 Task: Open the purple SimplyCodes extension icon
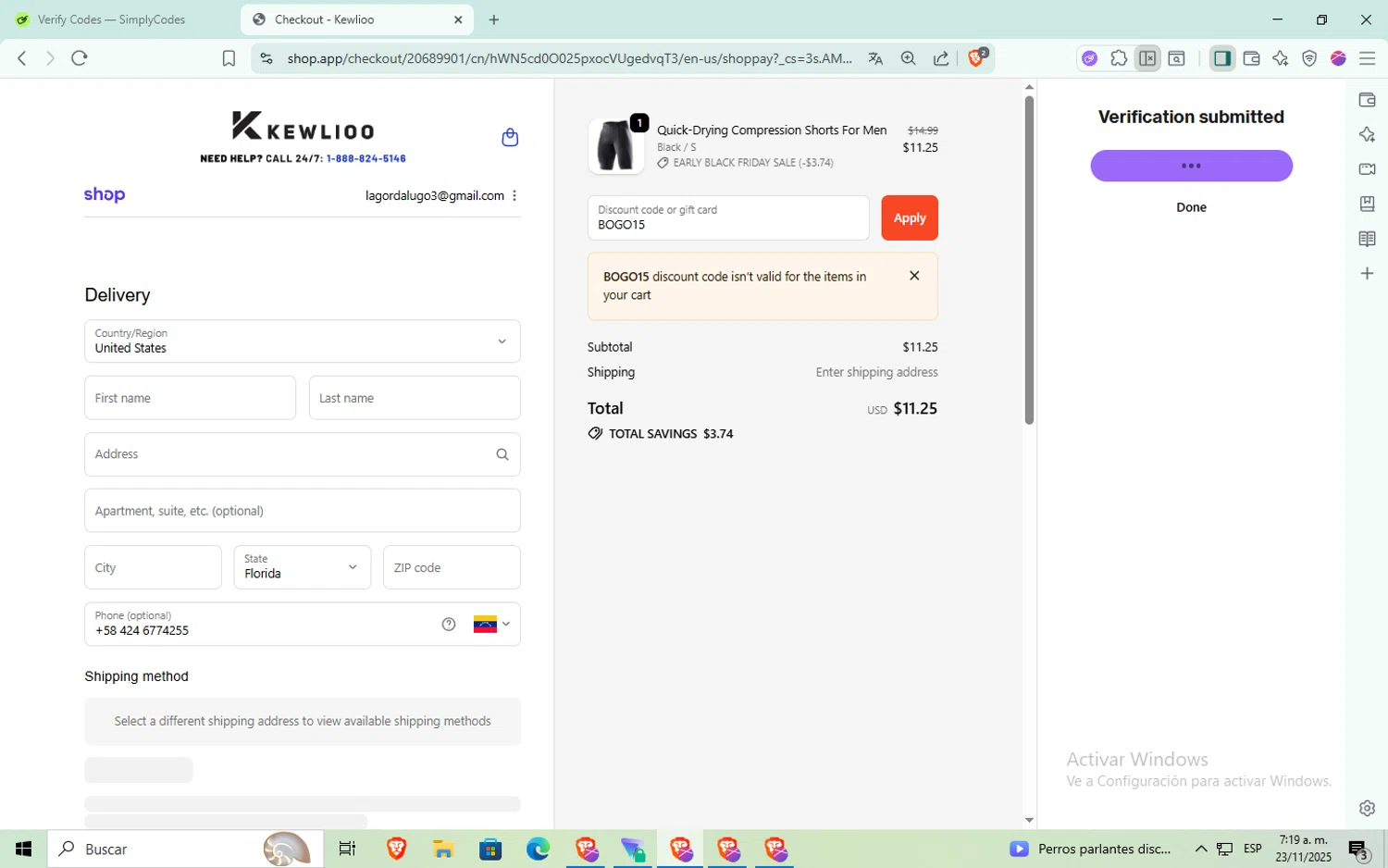1090,58
